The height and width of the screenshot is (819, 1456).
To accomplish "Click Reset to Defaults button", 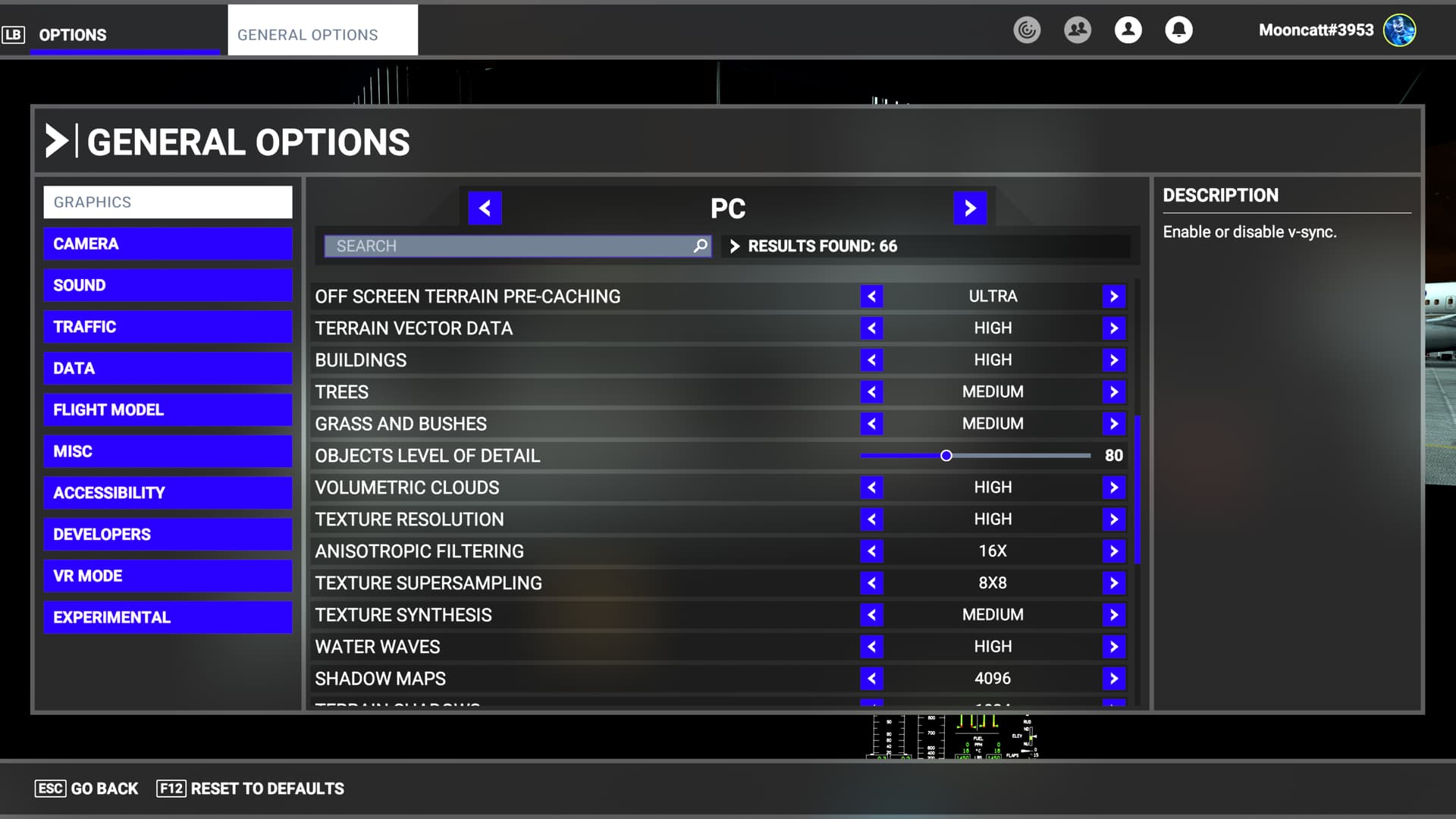I will [250, 789].
